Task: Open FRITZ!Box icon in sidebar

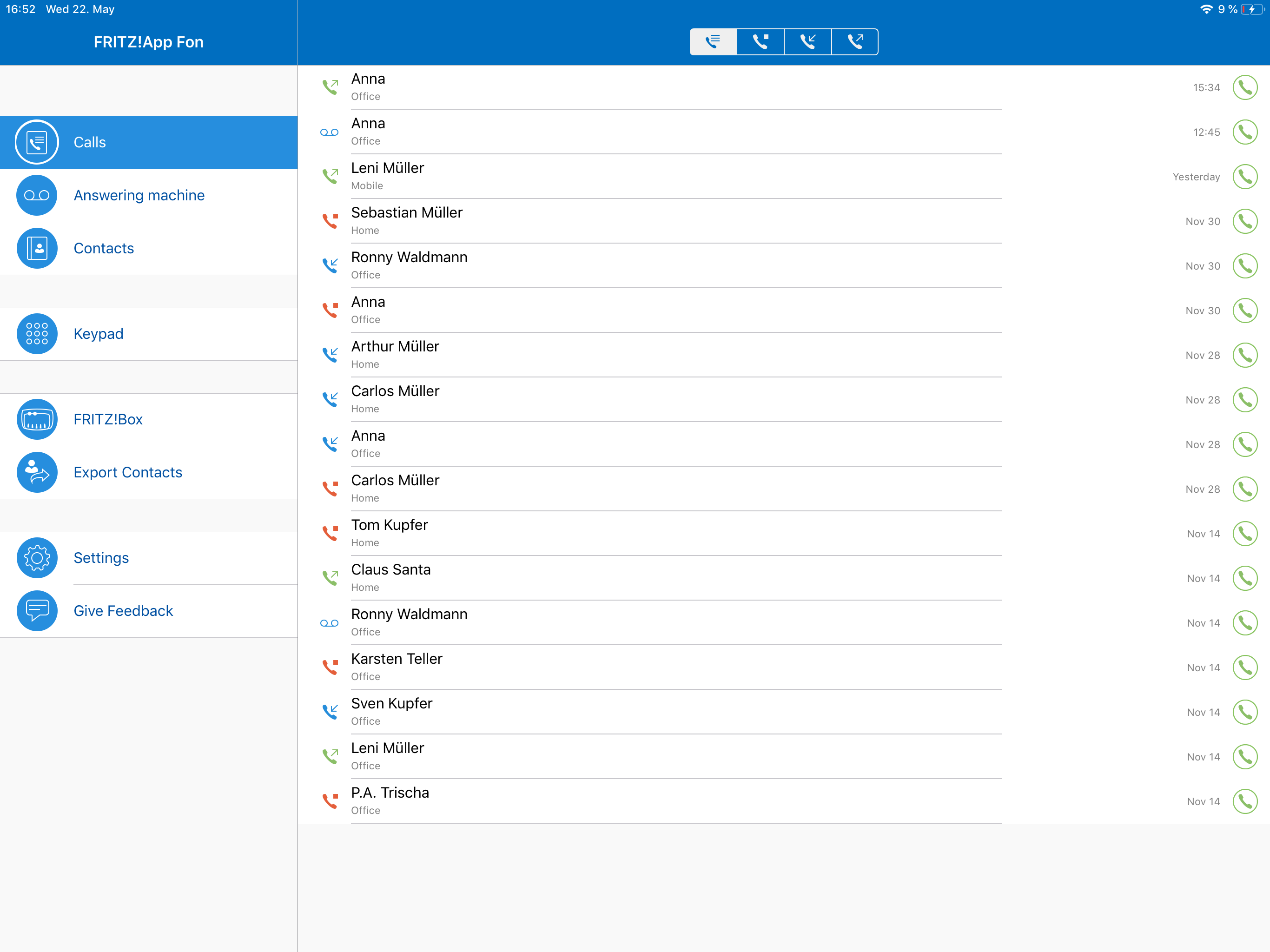Action: click(x=37, y=419)
